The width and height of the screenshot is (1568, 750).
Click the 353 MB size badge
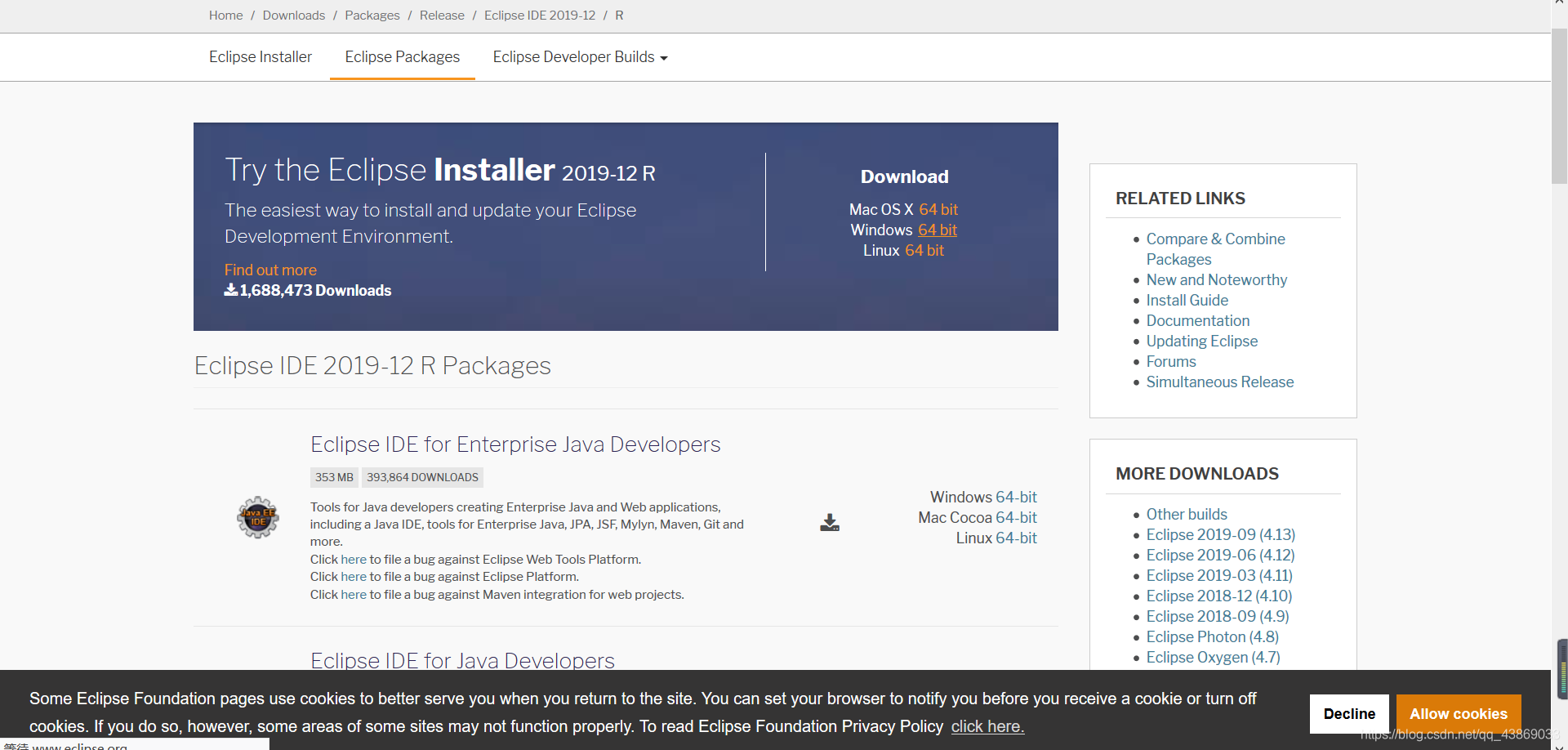pos(334,478)
